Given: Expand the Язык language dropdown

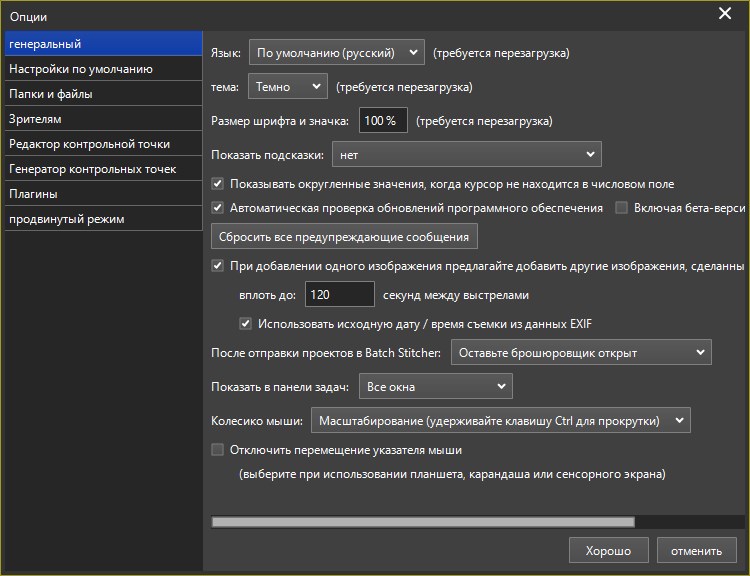Looking at the screenshot, I should pyautogui.click(x=337, y=52).
